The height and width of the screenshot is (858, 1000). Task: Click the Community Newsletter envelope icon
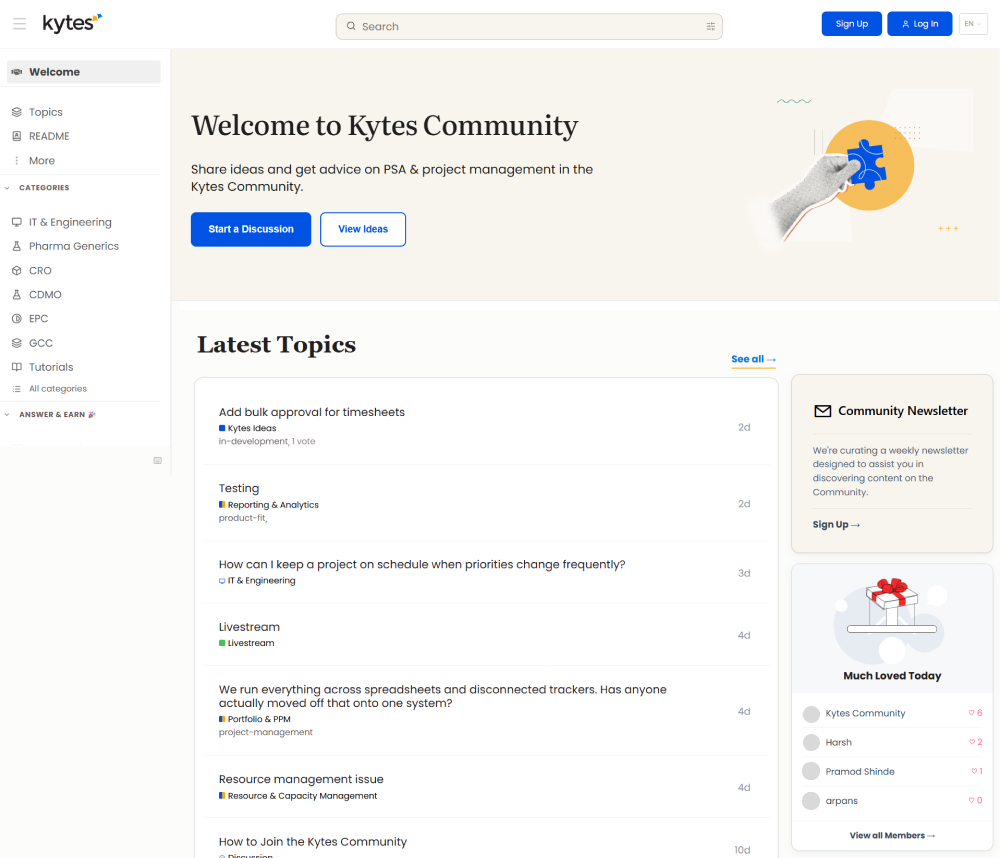(823, 411)
